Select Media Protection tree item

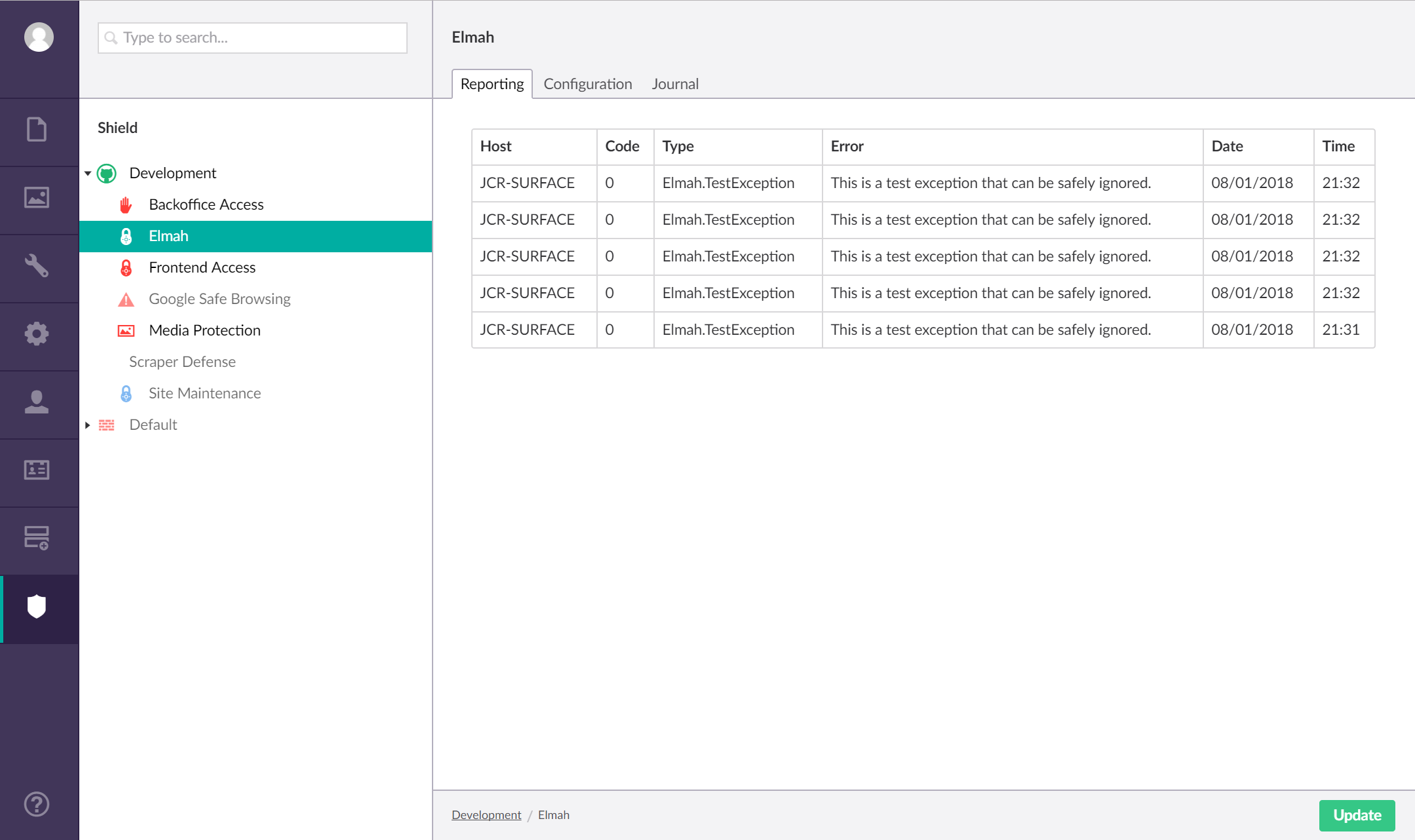click(204, 330)
